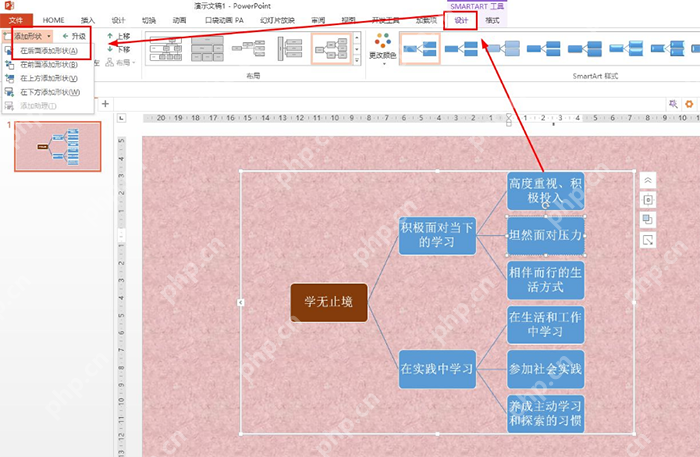Select the 积极面对当下的学习 shape
The height and width of the screenshot is (457, 700).
coord(437,236)
